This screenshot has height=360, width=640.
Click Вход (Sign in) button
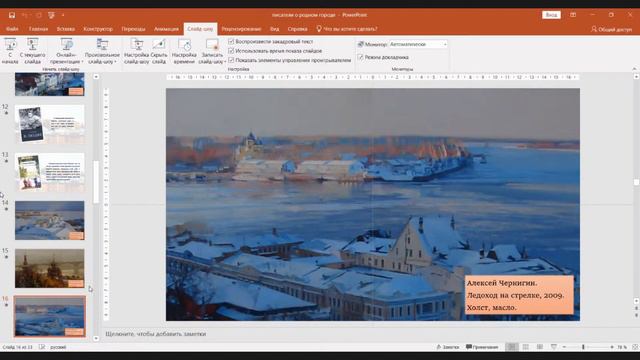pyautogui.click(x=551, y=15)
